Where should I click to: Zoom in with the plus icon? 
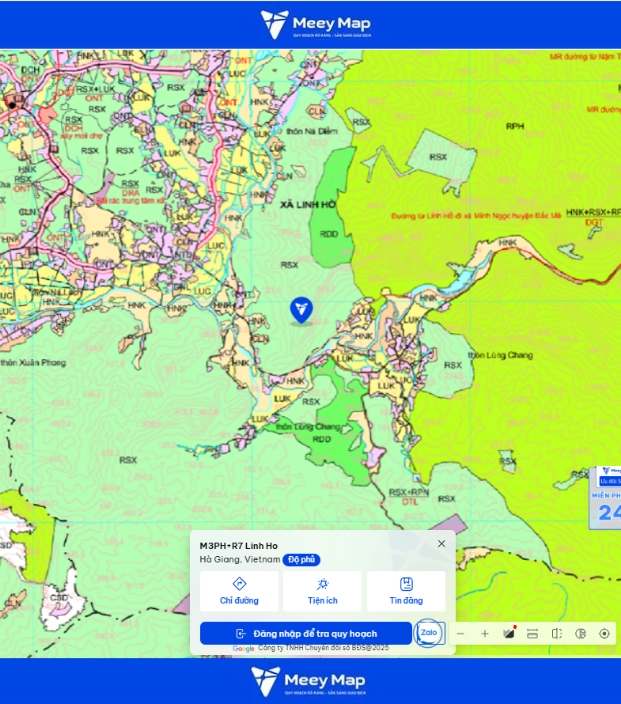tap(484, 634)
